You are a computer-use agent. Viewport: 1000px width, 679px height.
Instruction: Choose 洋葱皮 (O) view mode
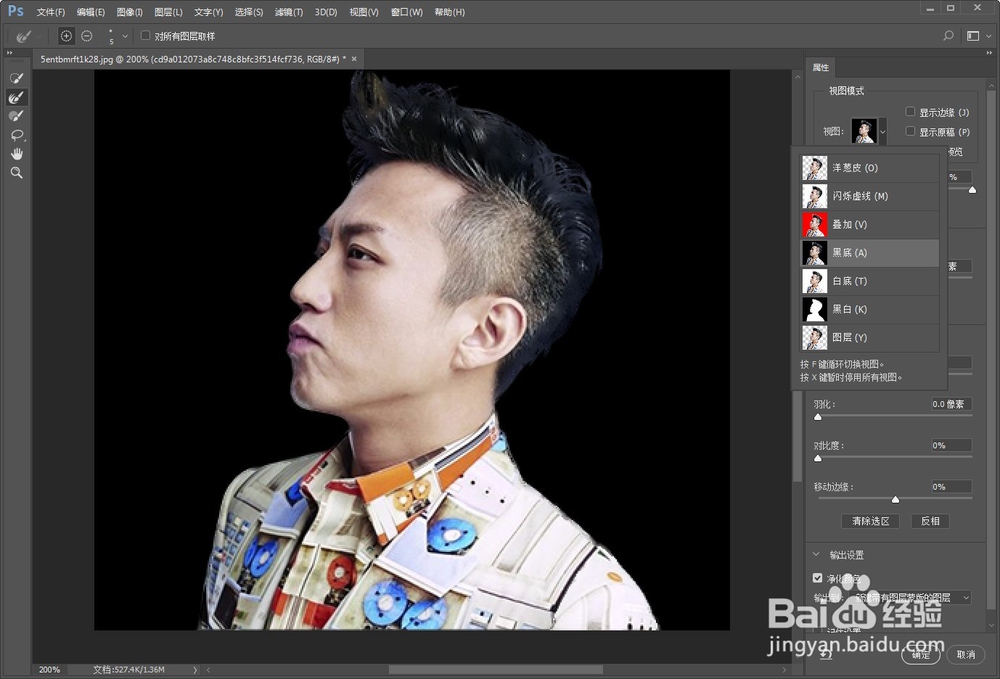(x=869, y=168)
